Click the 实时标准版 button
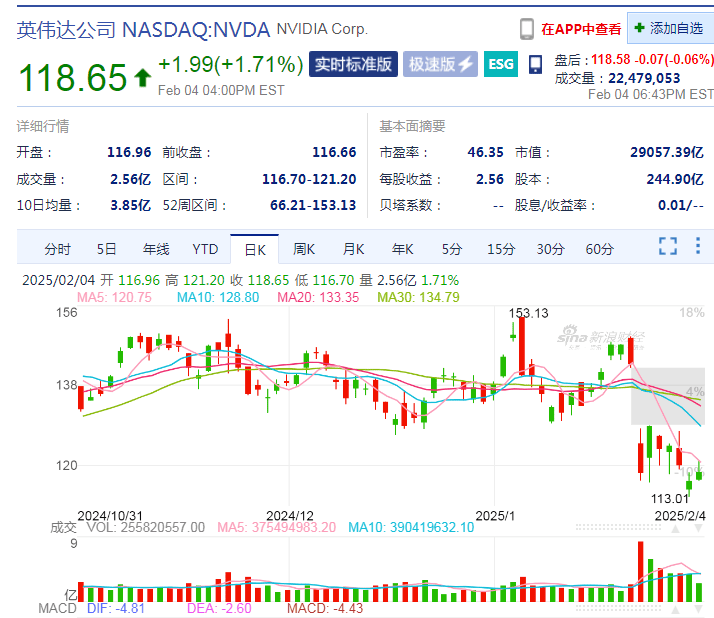The image size is (714, 618). click(352, 65)
